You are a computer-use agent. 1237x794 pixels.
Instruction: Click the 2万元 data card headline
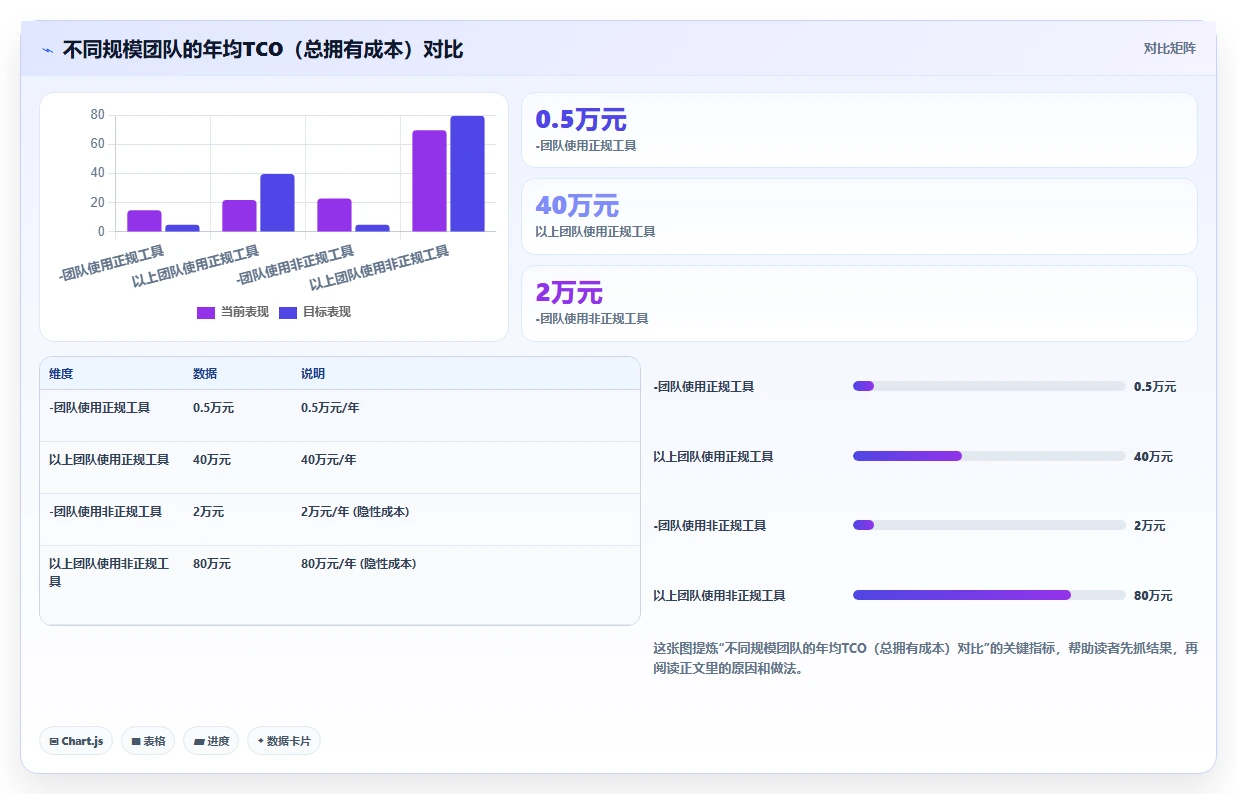click(x=569, y=293)
